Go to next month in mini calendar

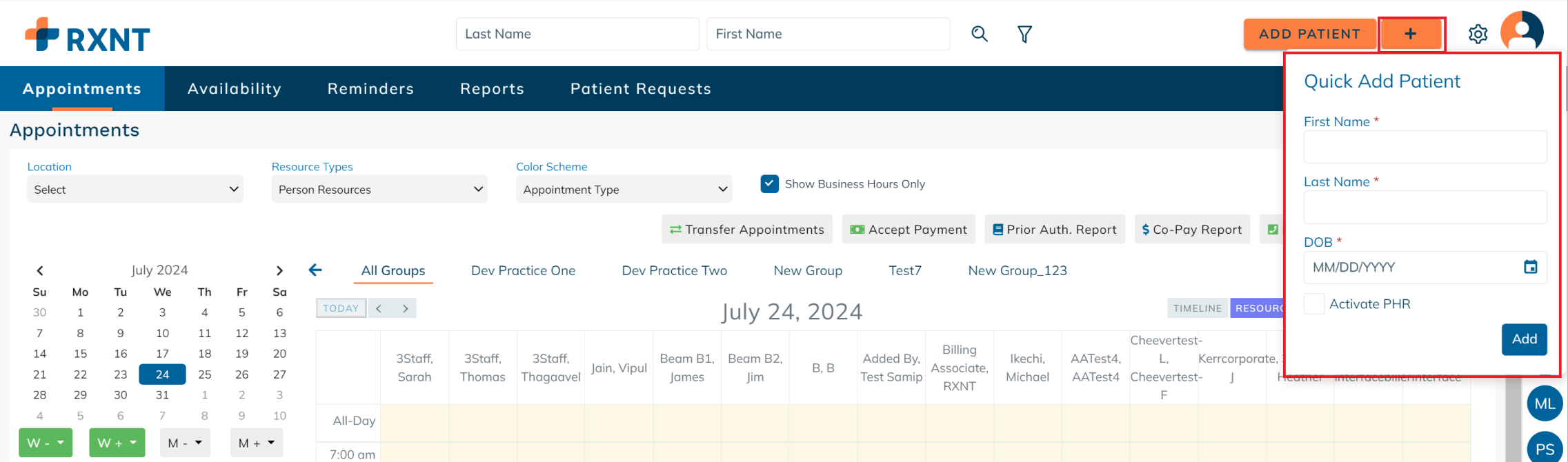[x=279, y=270]
